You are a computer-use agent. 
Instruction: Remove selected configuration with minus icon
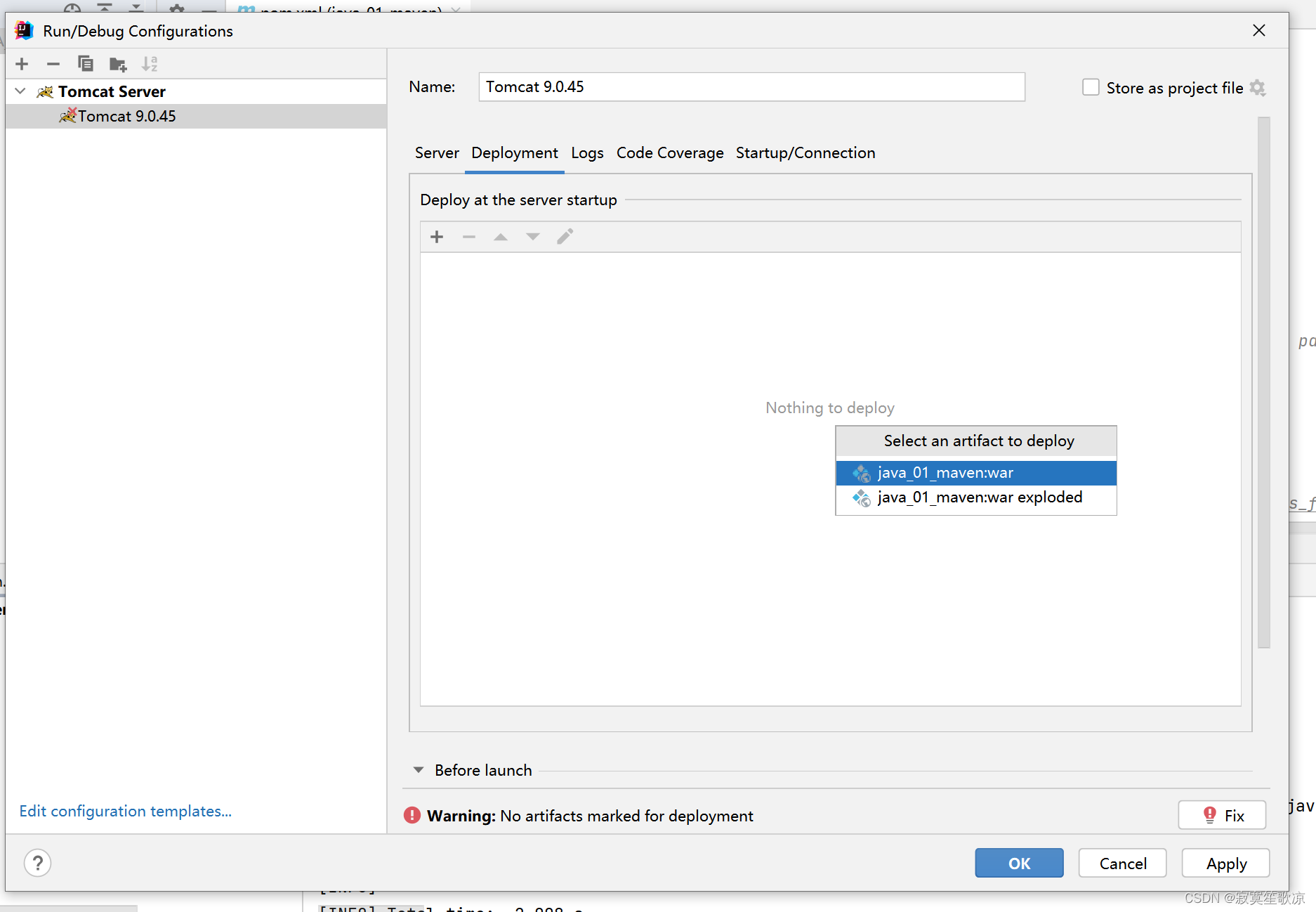point(53,64)
